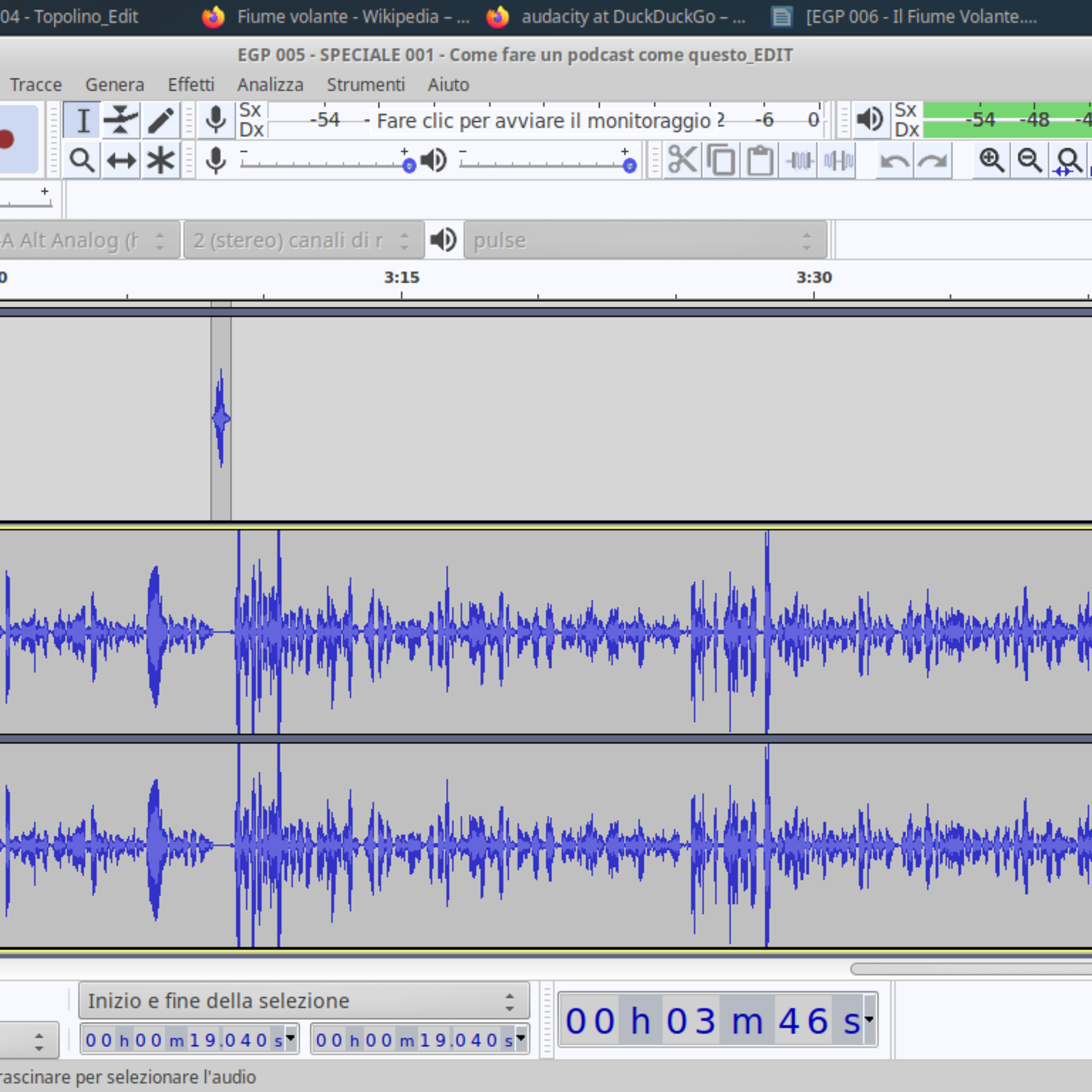Open the dropdown at bottom-left corner
1092x1092 pixels.
coord(29,1040)
